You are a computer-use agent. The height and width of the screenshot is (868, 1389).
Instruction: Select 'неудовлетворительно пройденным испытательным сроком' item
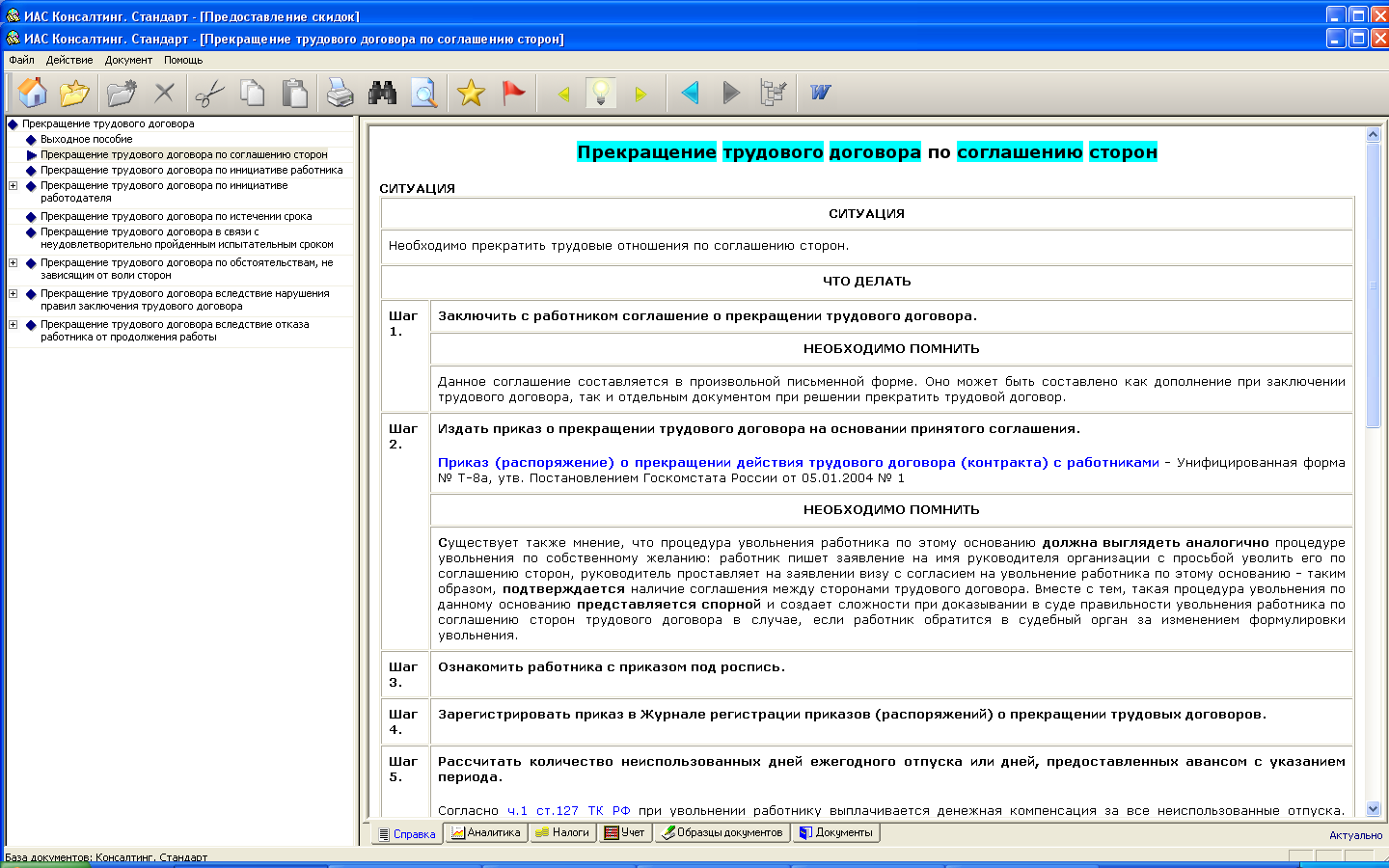[187, 238]
